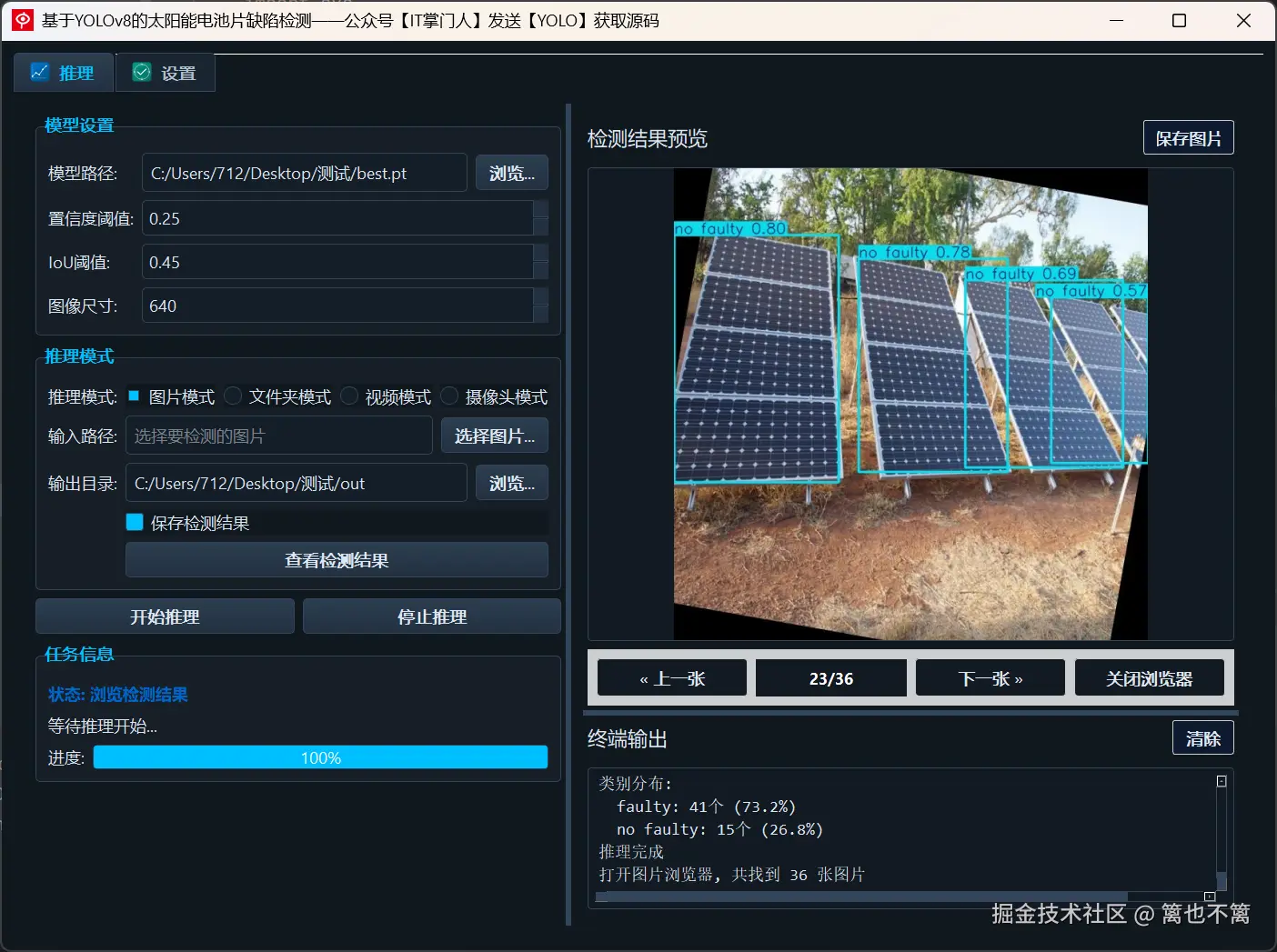The width and height of the screenshot is (1277, 952).
Task: Open the 设置 tab
Action: [x=166, y=72]
